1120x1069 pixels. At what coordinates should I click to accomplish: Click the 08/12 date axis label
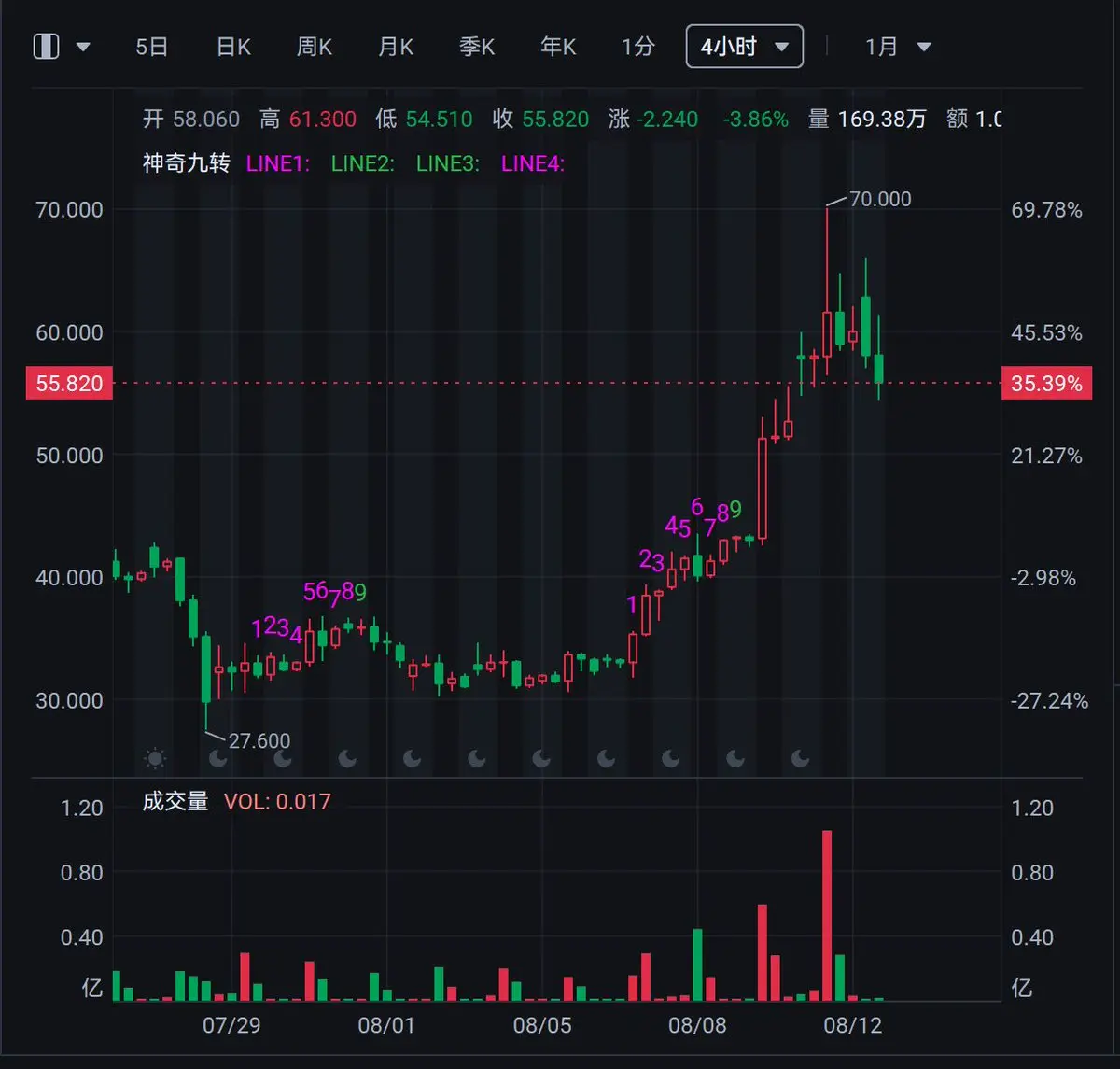pyautogui.click(x=852, y=1025)
